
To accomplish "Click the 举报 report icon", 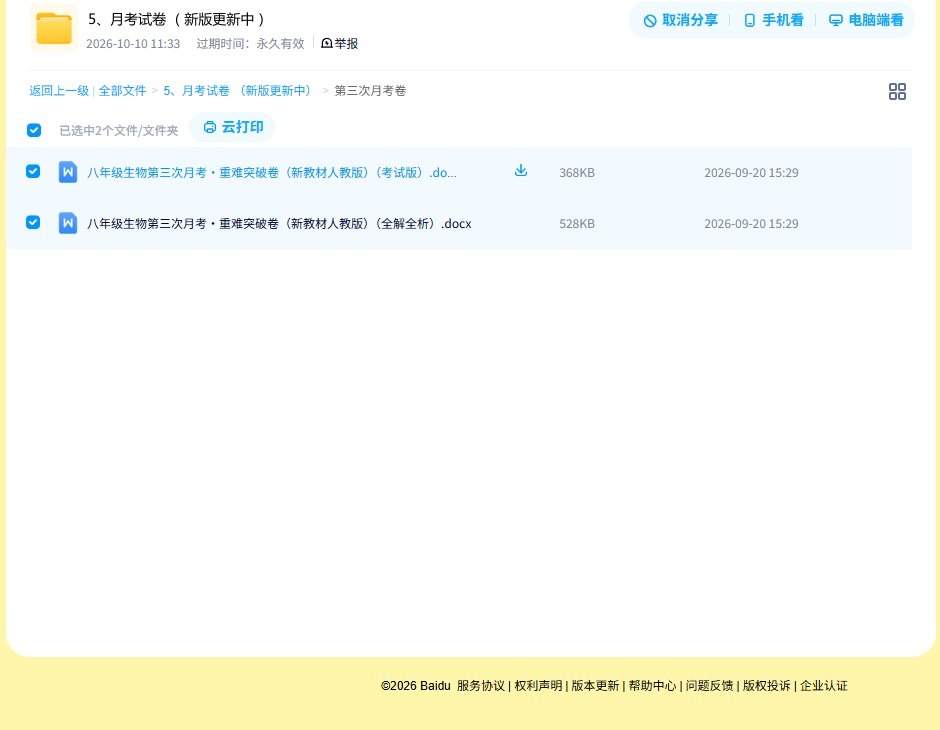I will coord(327,43).
